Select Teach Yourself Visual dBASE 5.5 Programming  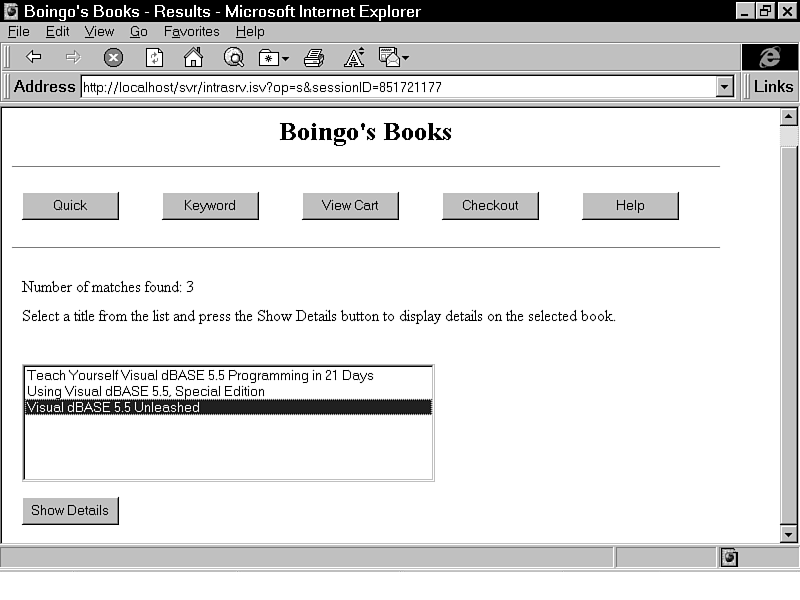pyautogui.click(x=229, y=376)
